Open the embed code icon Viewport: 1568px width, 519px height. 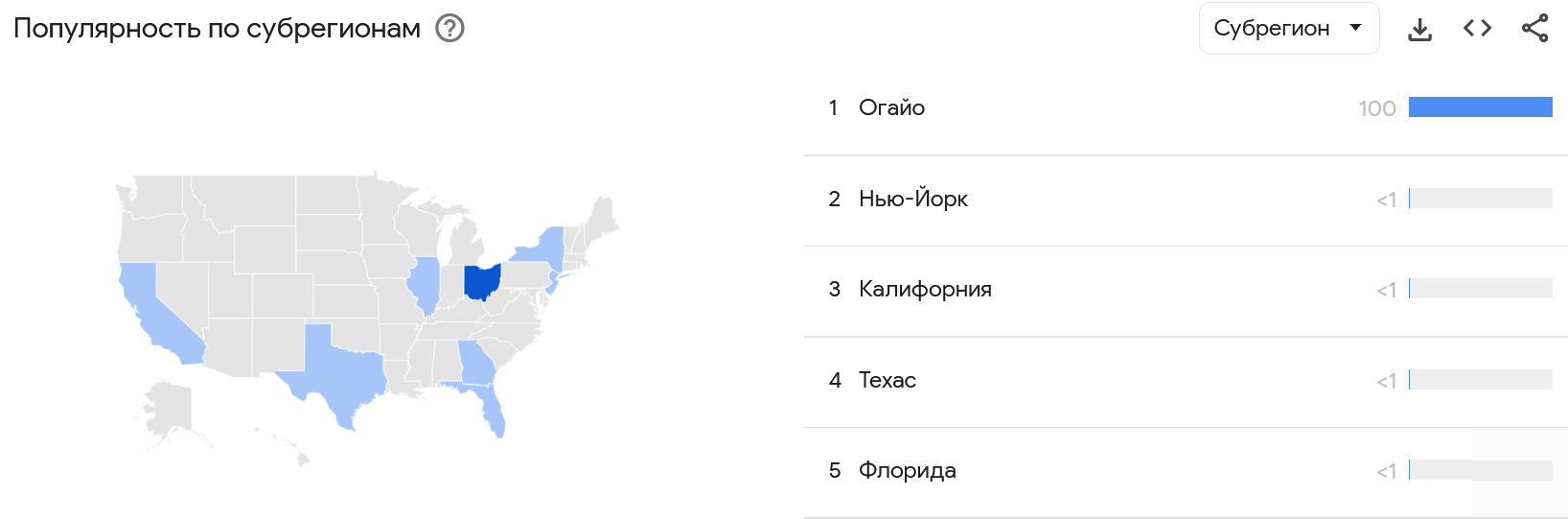(x=1477, y=29)
